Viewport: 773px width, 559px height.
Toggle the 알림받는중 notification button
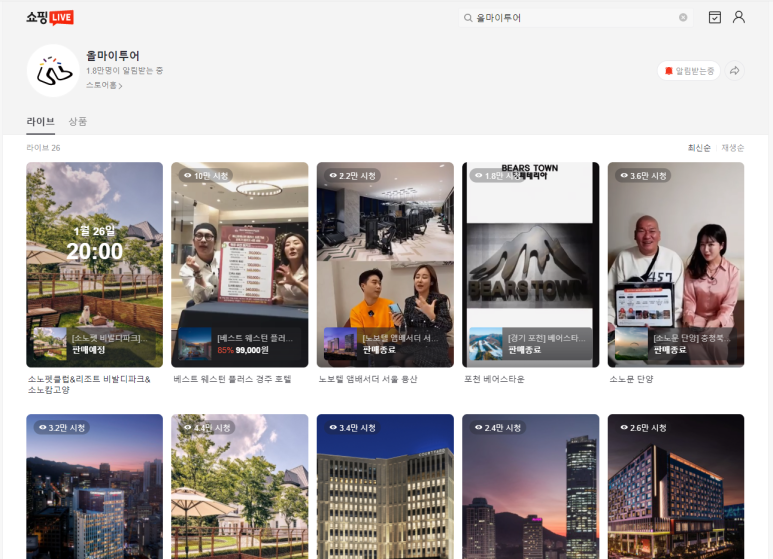(689, 71)
